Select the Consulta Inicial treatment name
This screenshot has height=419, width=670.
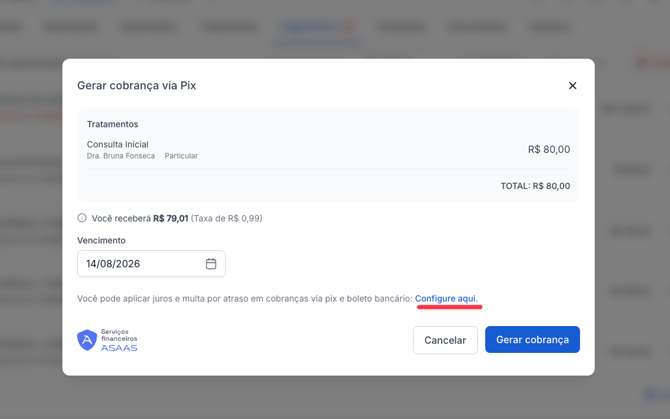(x=118, y=144)
